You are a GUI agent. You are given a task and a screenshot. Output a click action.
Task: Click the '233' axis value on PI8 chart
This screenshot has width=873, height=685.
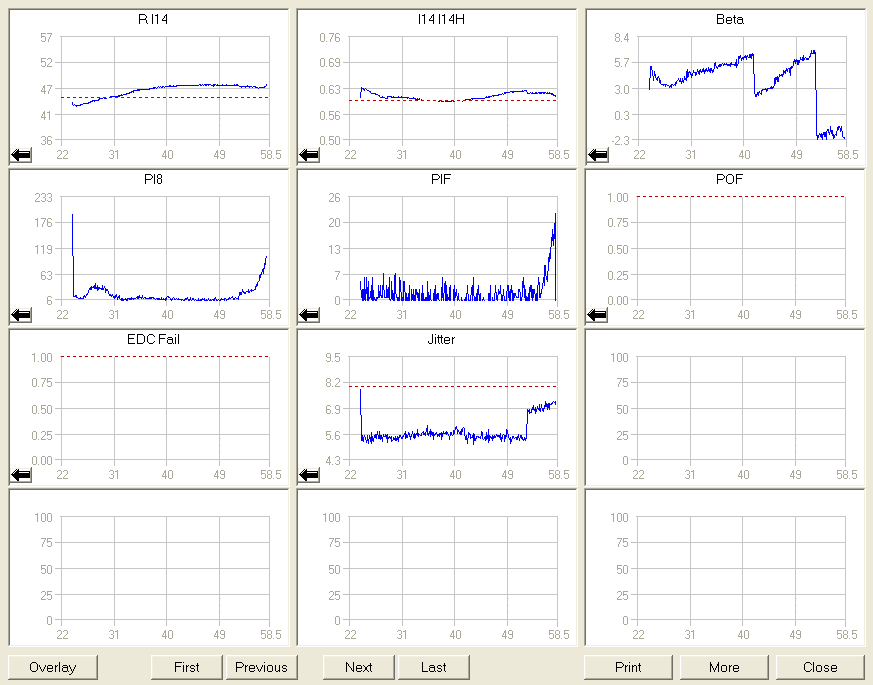point(43,197)
